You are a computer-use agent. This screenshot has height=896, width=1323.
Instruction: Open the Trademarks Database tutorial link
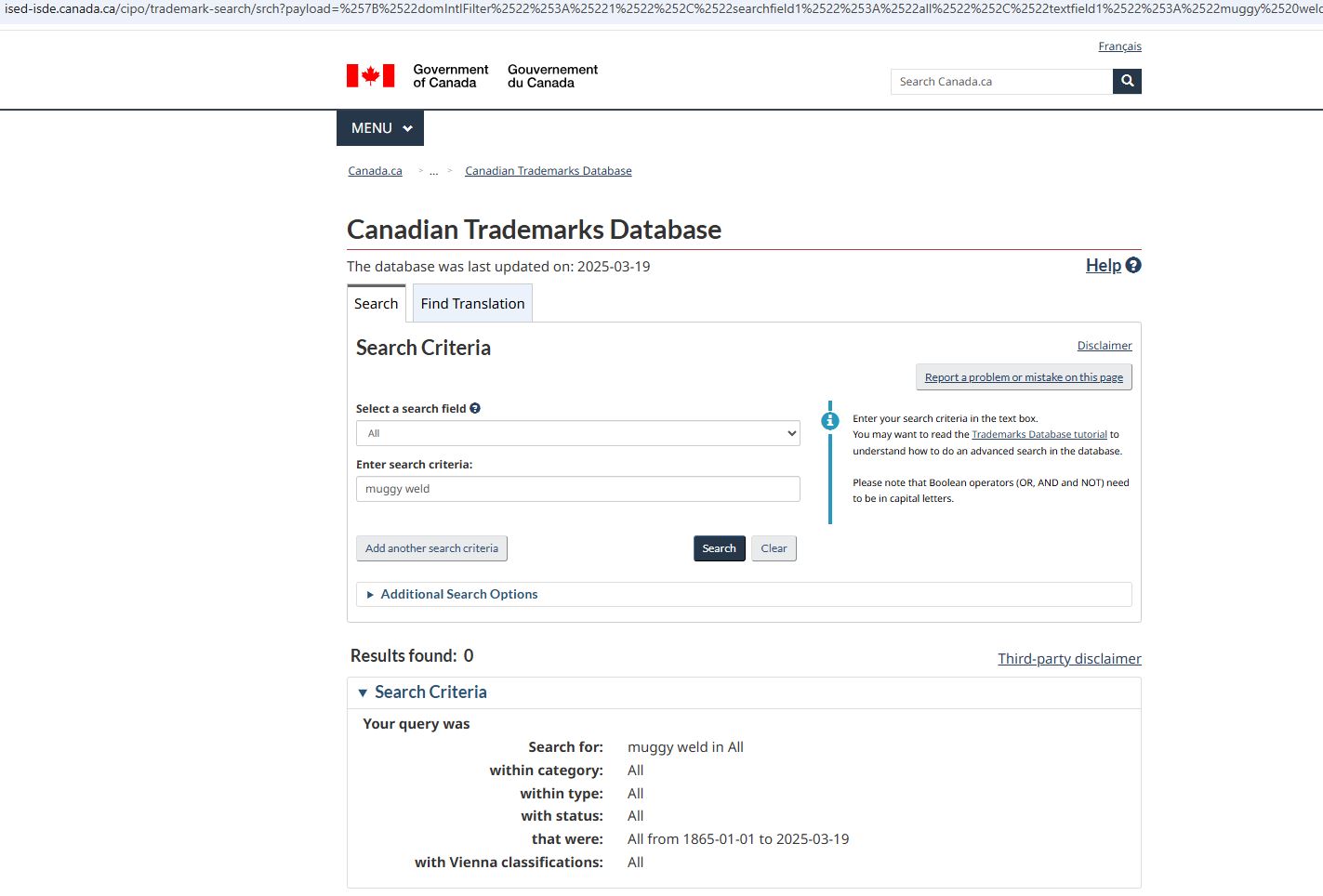coord(1039,434)
